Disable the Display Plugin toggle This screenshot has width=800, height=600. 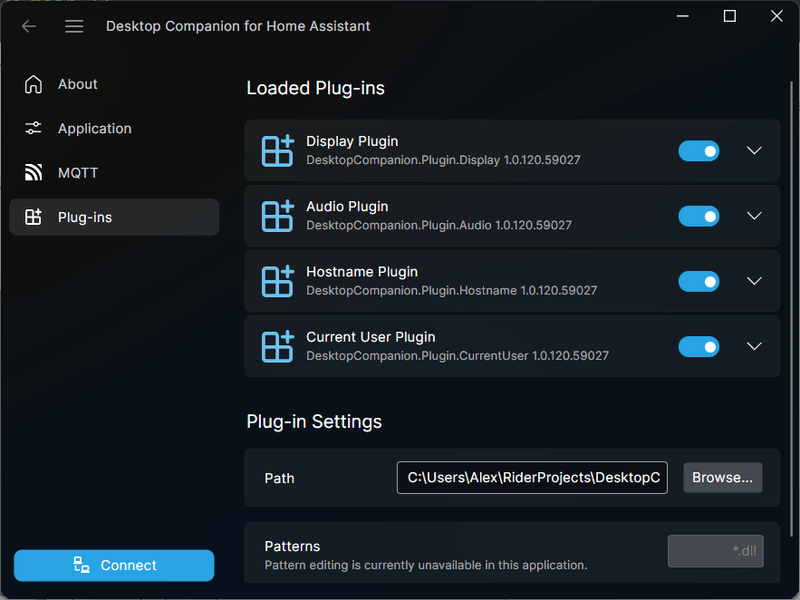tap(699, 151)
